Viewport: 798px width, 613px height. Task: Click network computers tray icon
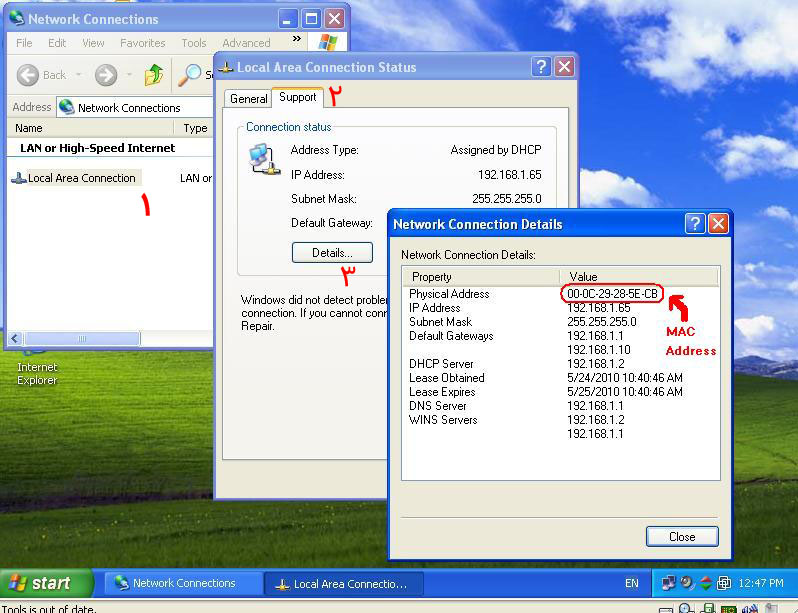coord(668,582)
